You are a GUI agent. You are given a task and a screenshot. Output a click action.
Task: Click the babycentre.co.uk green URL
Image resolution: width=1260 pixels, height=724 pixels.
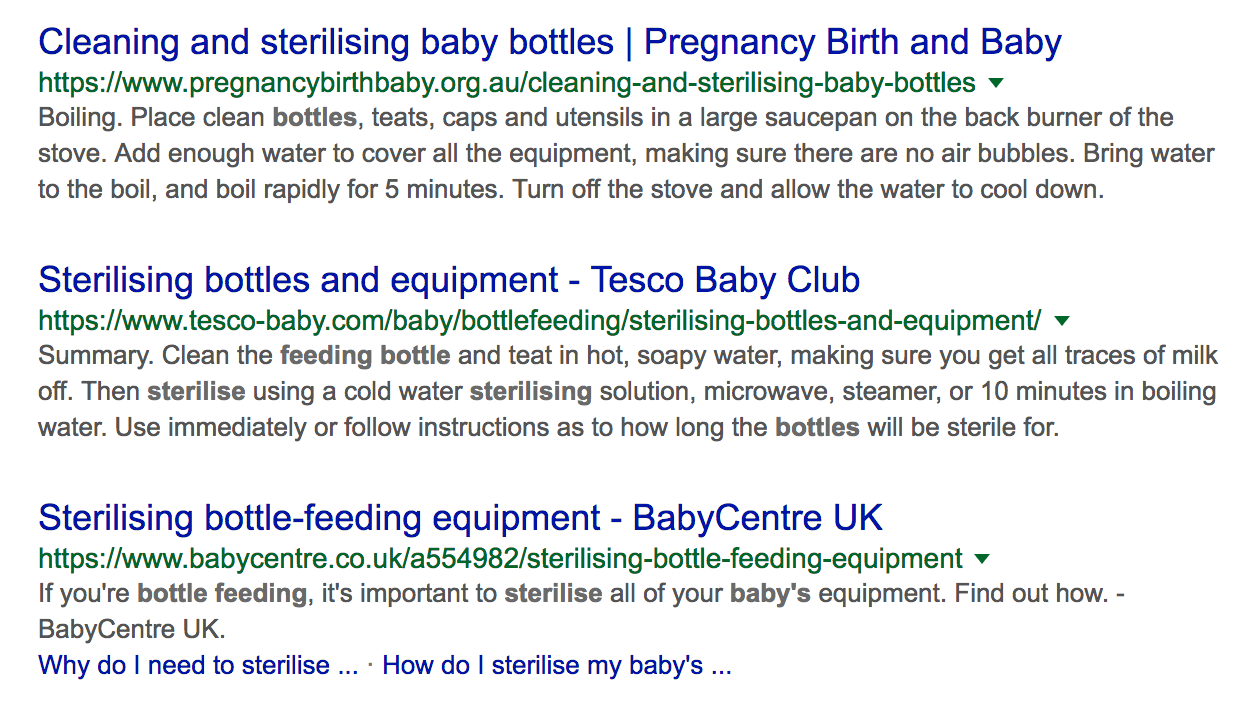500,558
